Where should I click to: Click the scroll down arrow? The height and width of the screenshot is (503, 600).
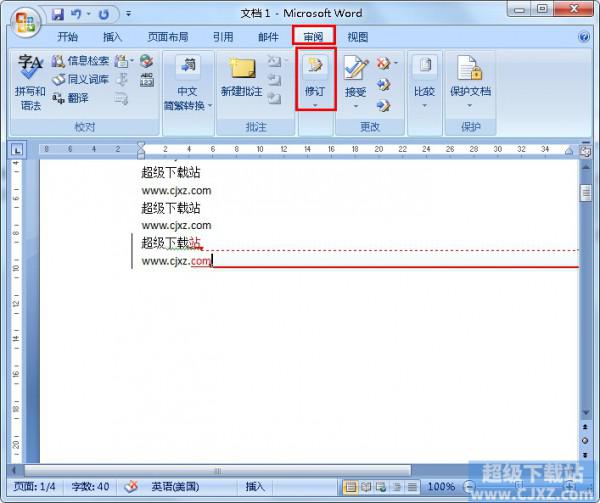click(585, 412)
